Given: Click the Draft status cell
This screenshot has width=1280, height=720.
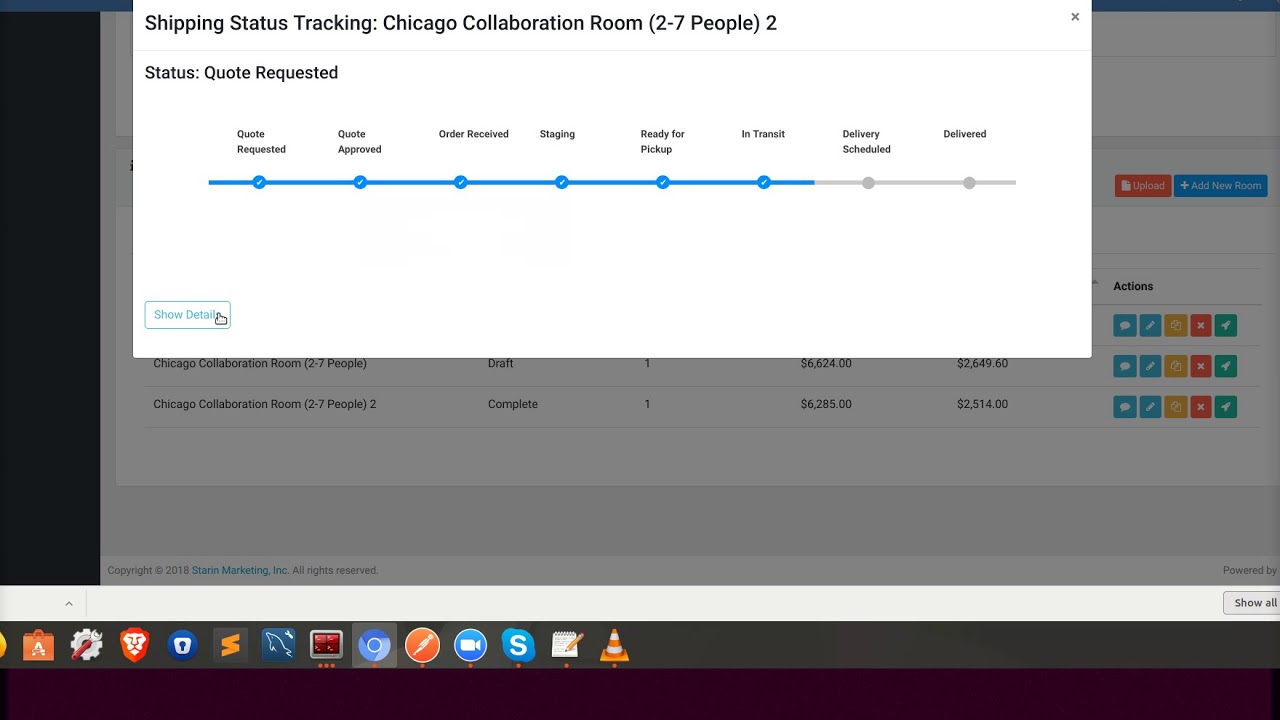Looking at the screenshot, I should pyautogui.click(x=500, y=363).
